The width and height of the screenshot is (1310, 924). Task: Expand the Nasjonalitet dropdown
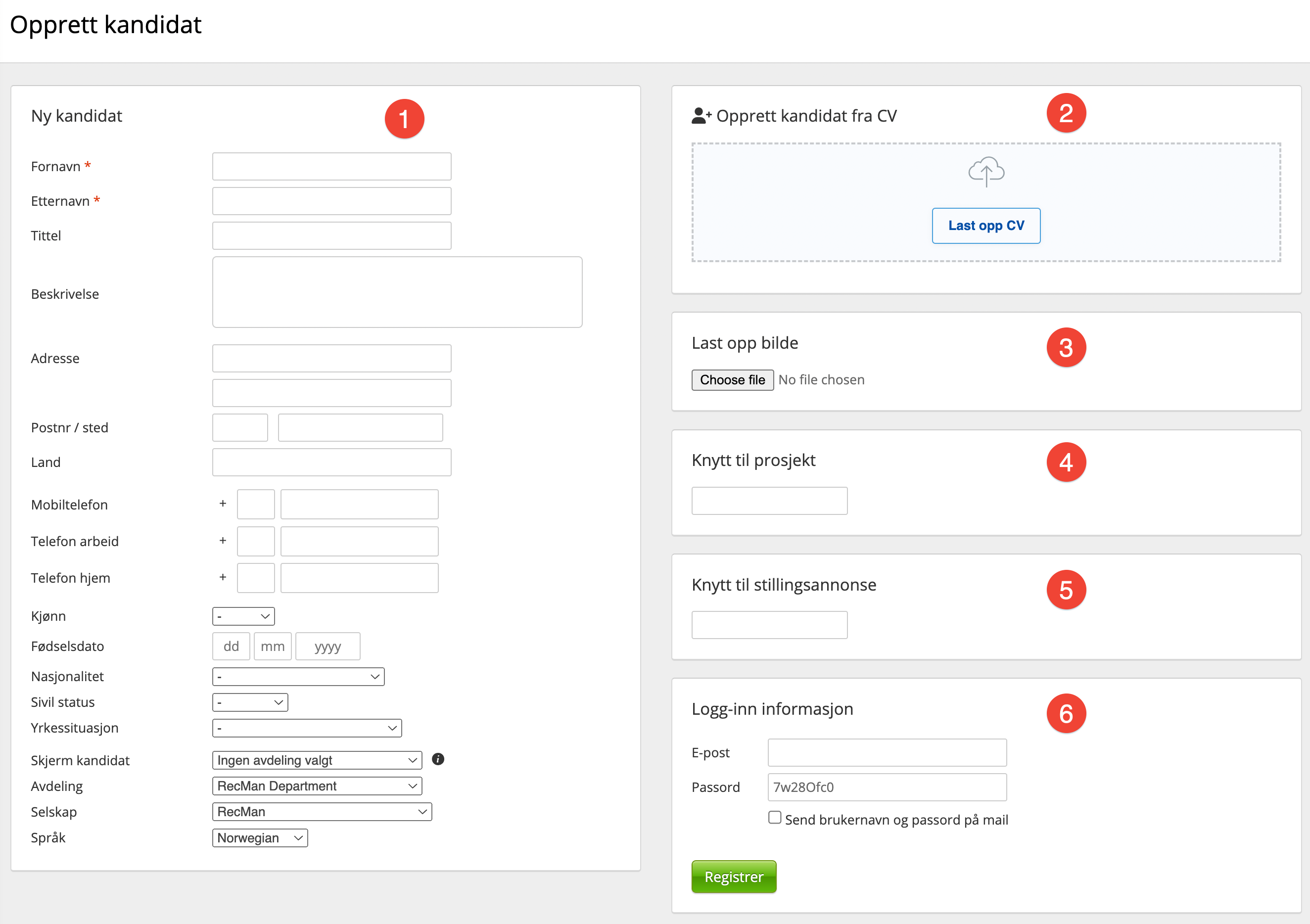[298, 677]
